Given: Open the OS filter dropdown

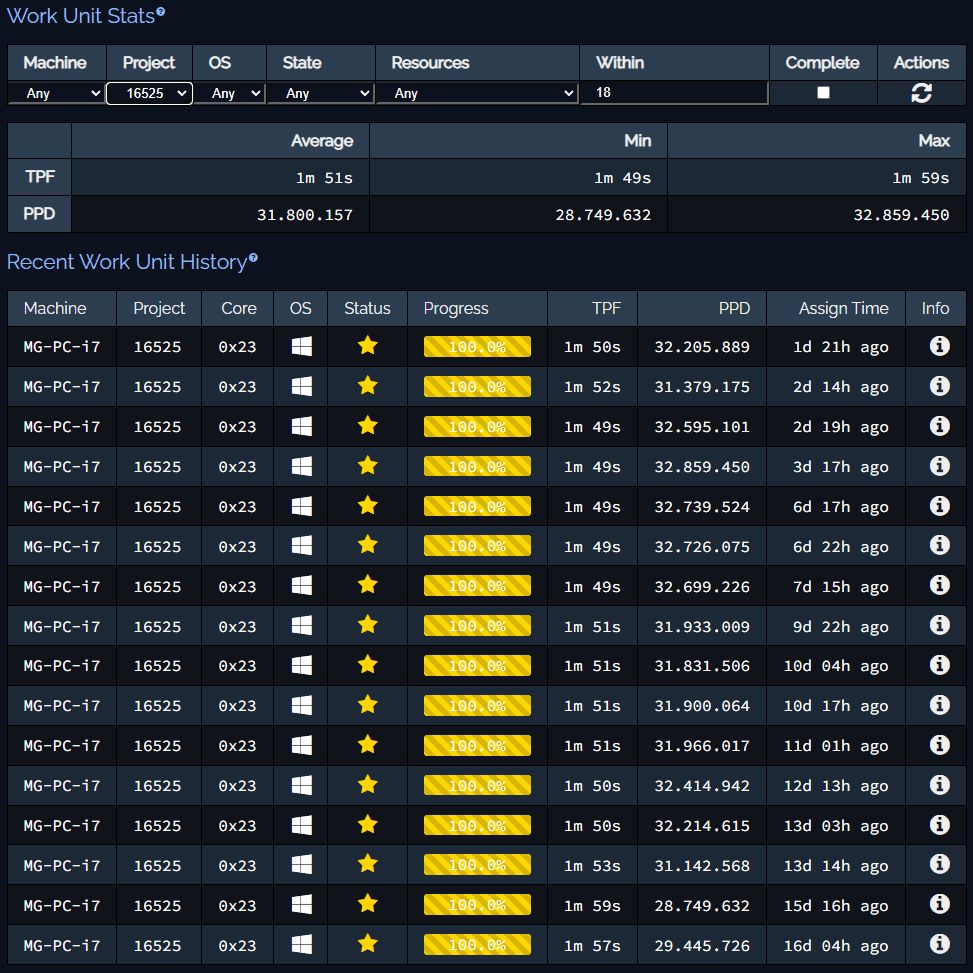Looking at the screenshot, I should 229,93.
